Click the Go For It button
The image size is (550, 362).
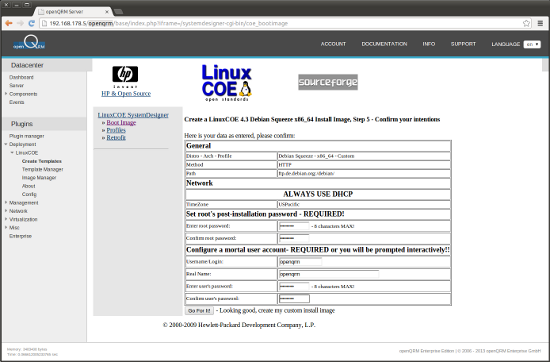click(199, 311)
